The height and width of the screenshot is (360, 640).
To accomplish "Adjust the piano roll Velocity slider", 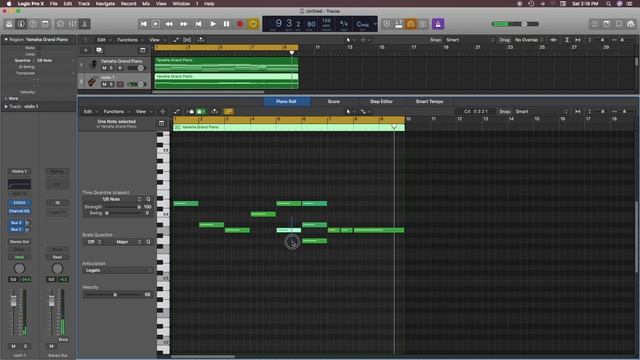I will coord(116,295).
